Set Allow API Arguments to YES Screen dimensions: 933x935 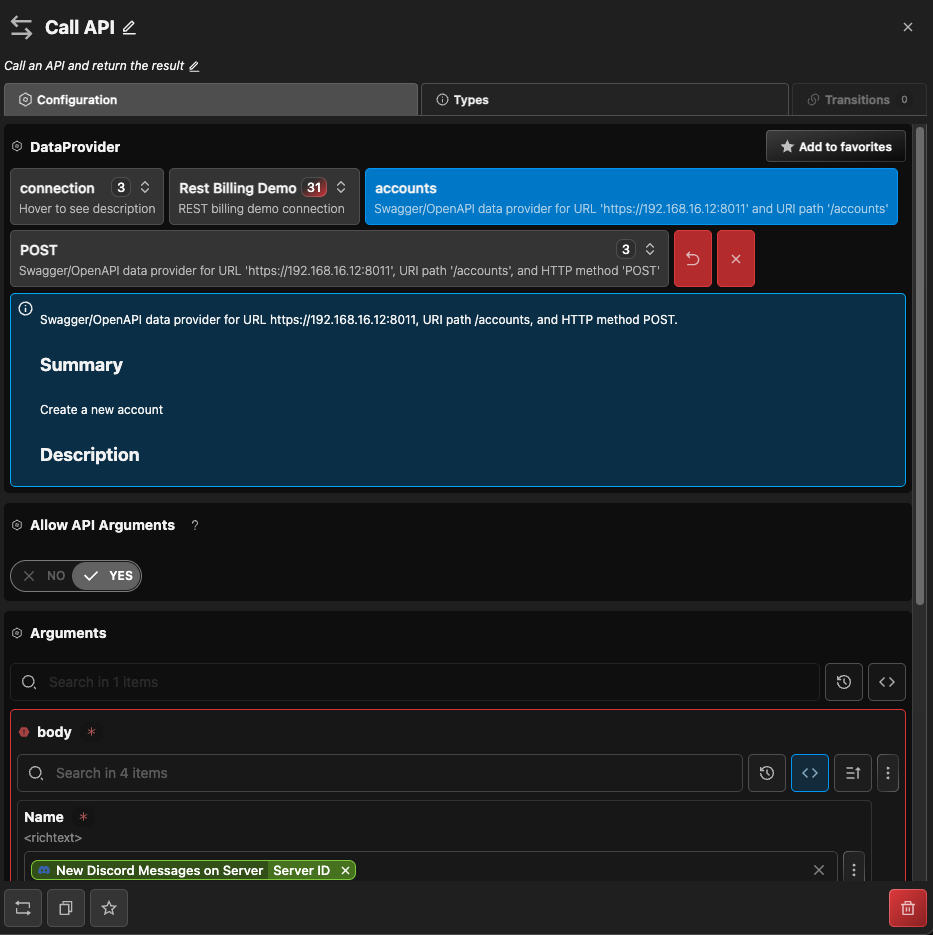108,576
